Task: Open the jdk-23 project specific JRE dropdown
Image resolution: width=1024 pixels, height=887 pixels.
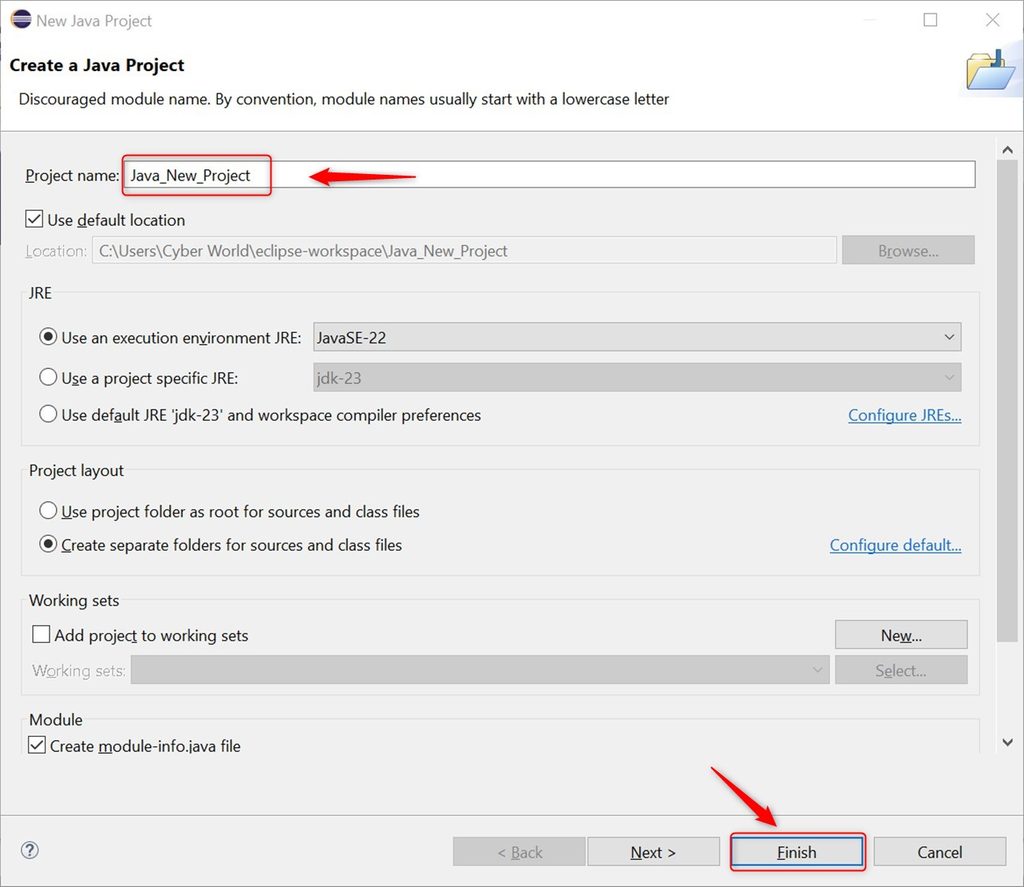Action: click(637, 378)
